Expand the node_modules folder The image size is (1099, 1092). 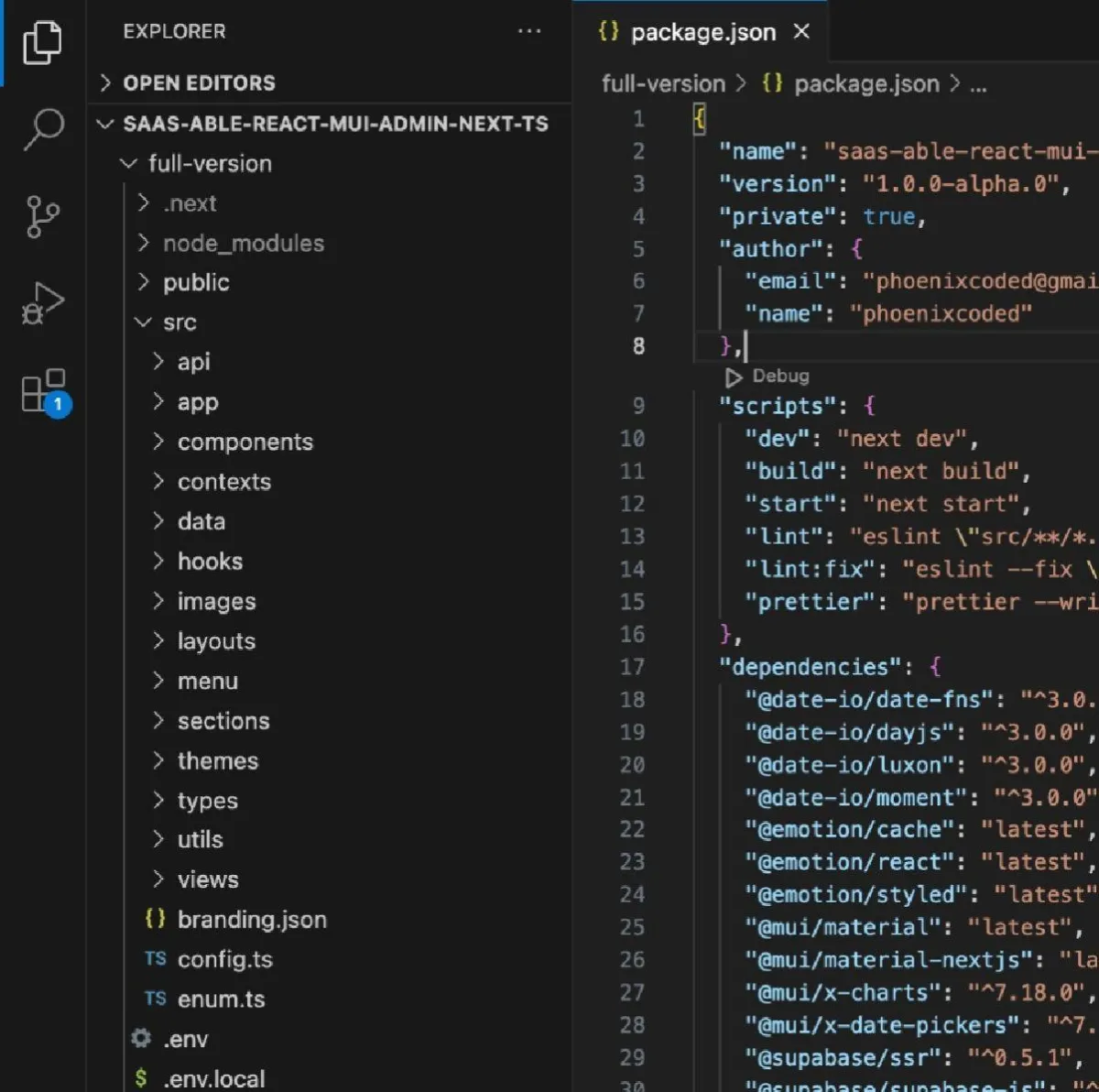[243, 243]
